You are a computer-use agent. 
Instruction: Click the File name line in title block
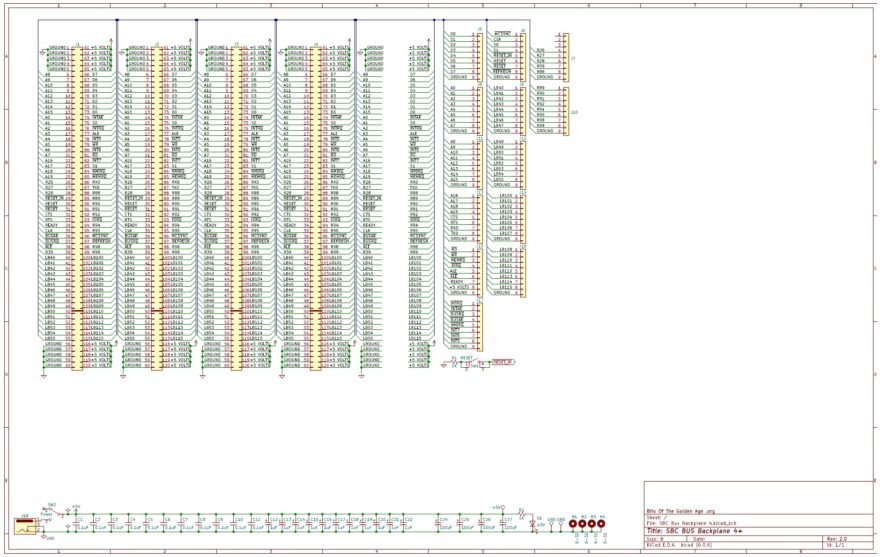click(700, 522)
